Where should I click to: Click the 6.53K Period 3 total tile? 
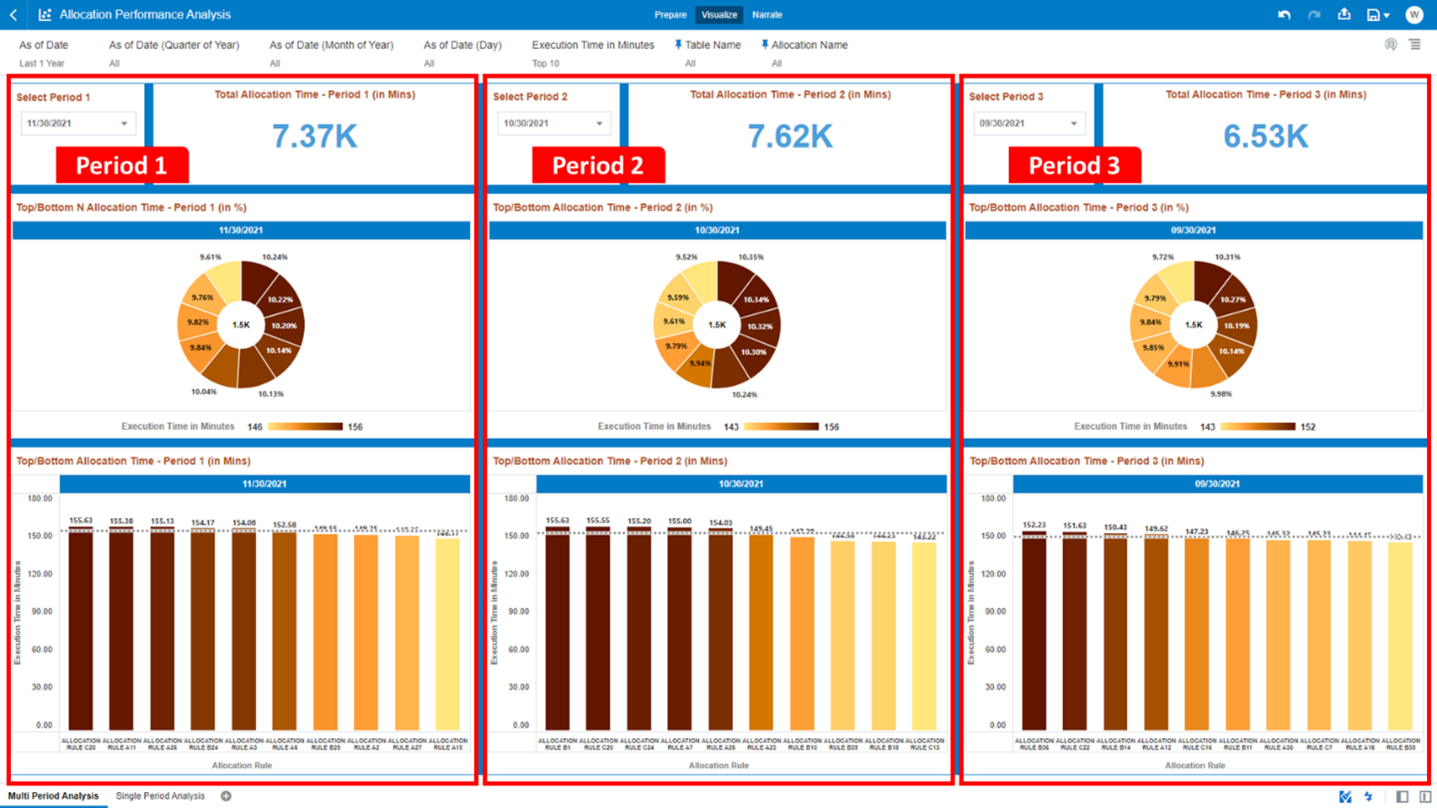[1266, 136]
